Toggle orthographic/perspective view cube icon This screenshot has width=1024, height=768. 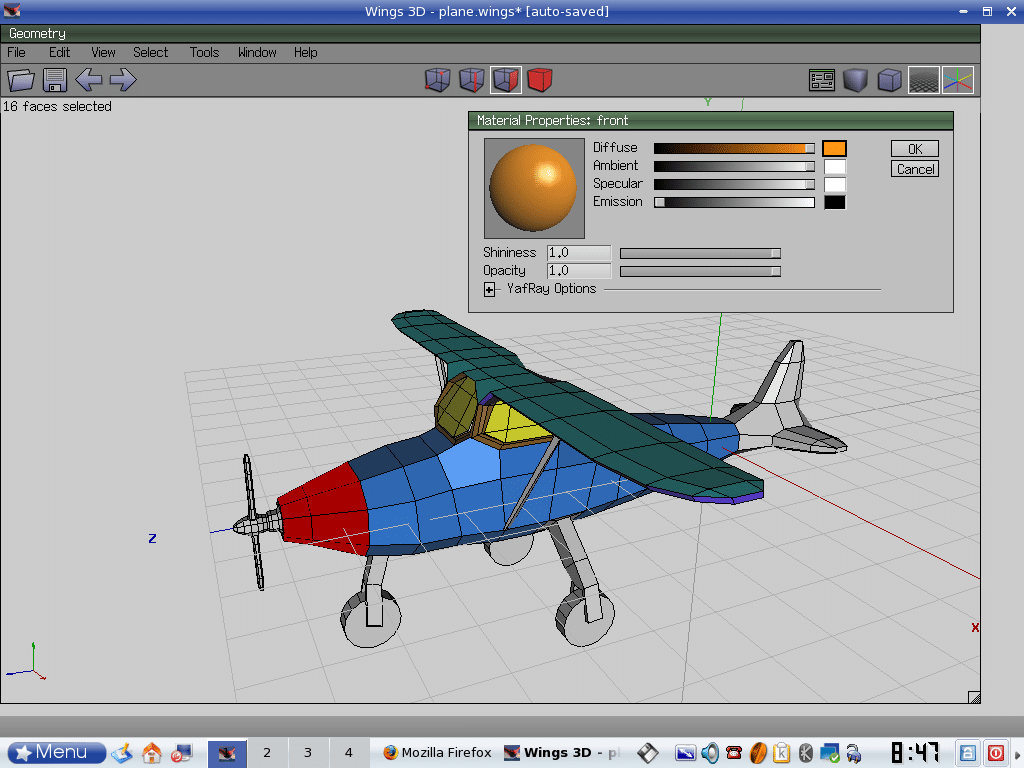click(x=889, y=80)
